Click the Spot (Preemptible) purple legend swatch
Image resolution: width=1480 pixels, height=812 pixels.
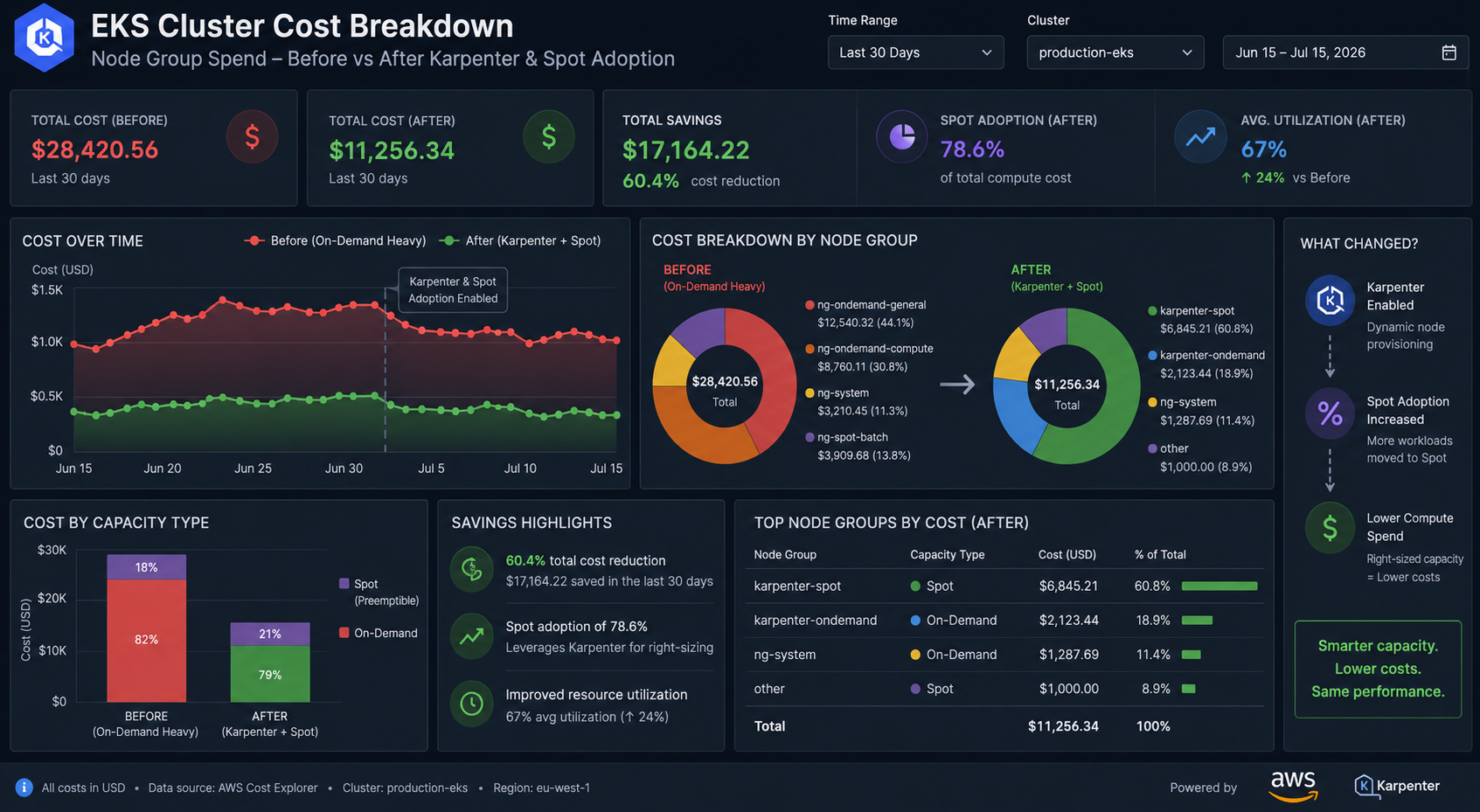point(344,584)
